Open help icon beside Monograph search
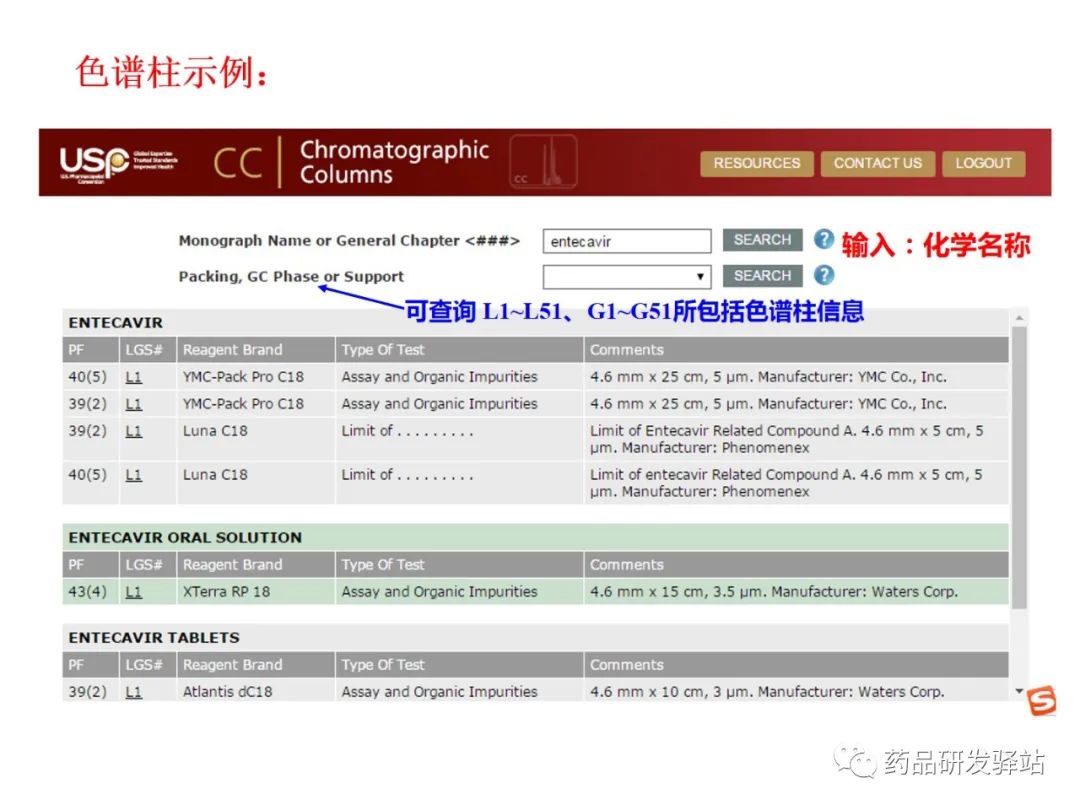Viewport: 1080px width, 810px height. (x=824, y=240)
